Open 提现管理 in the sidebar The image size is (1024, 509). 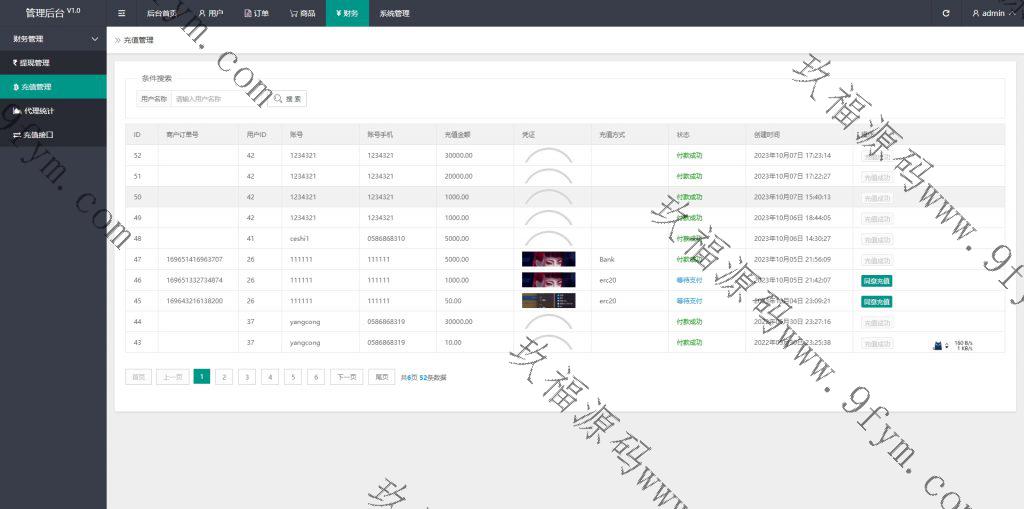coord(32,63)
